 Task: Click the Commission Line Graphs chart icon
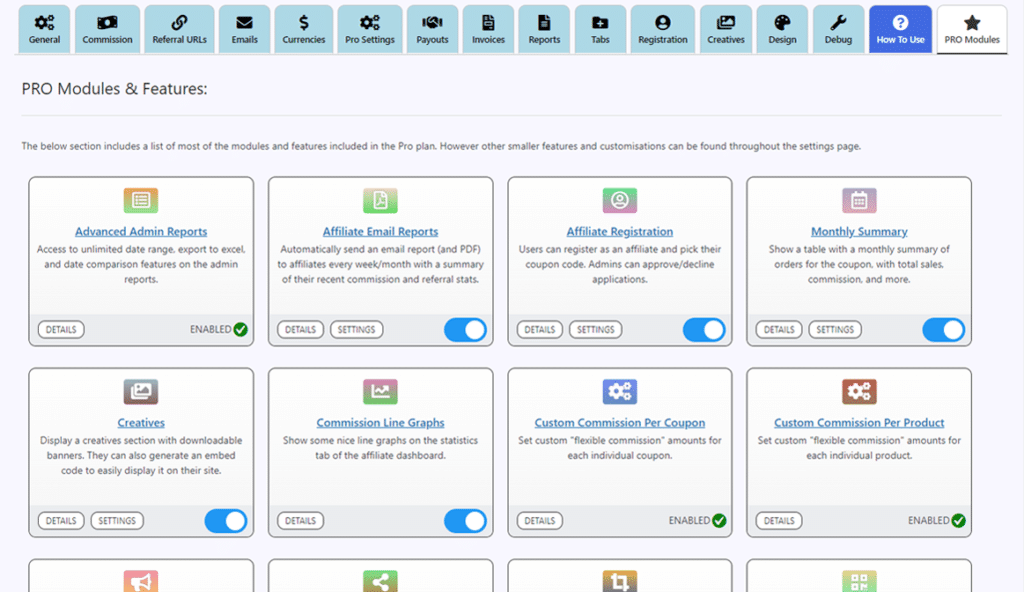click(380, 391)
